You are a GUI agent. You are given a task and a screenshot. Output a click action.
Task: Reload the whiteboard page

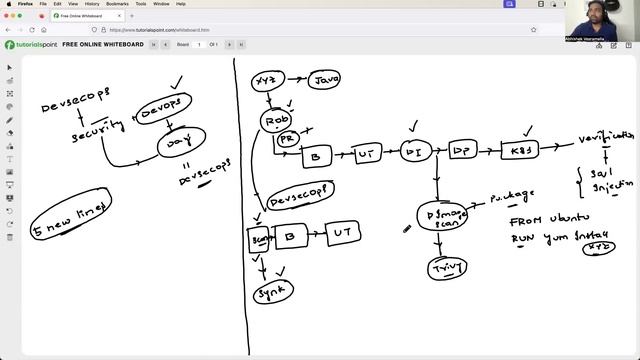32,30
